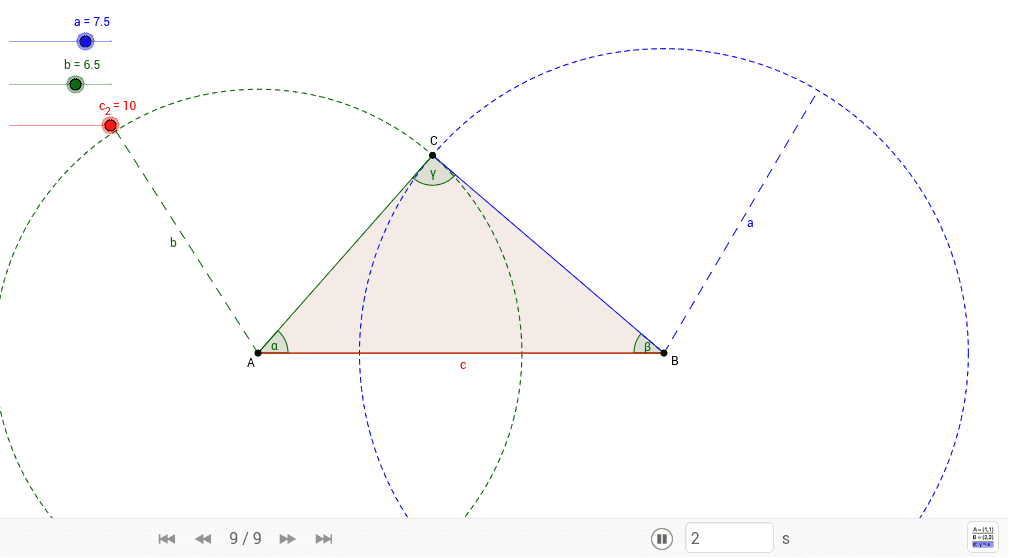Click the green radius label b
Image resolution: width=1009 pixels, height=558 pixels.
173,243
